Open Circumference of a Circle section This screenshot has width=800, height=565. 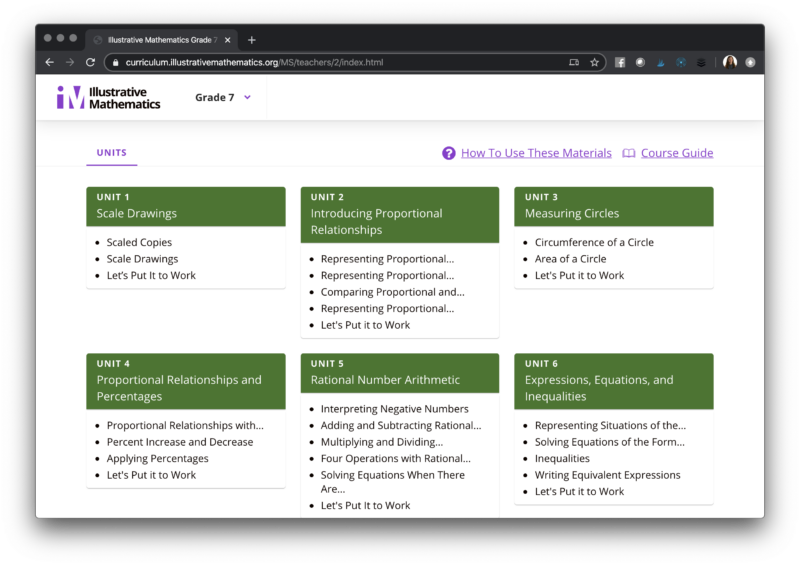point(594,242)
